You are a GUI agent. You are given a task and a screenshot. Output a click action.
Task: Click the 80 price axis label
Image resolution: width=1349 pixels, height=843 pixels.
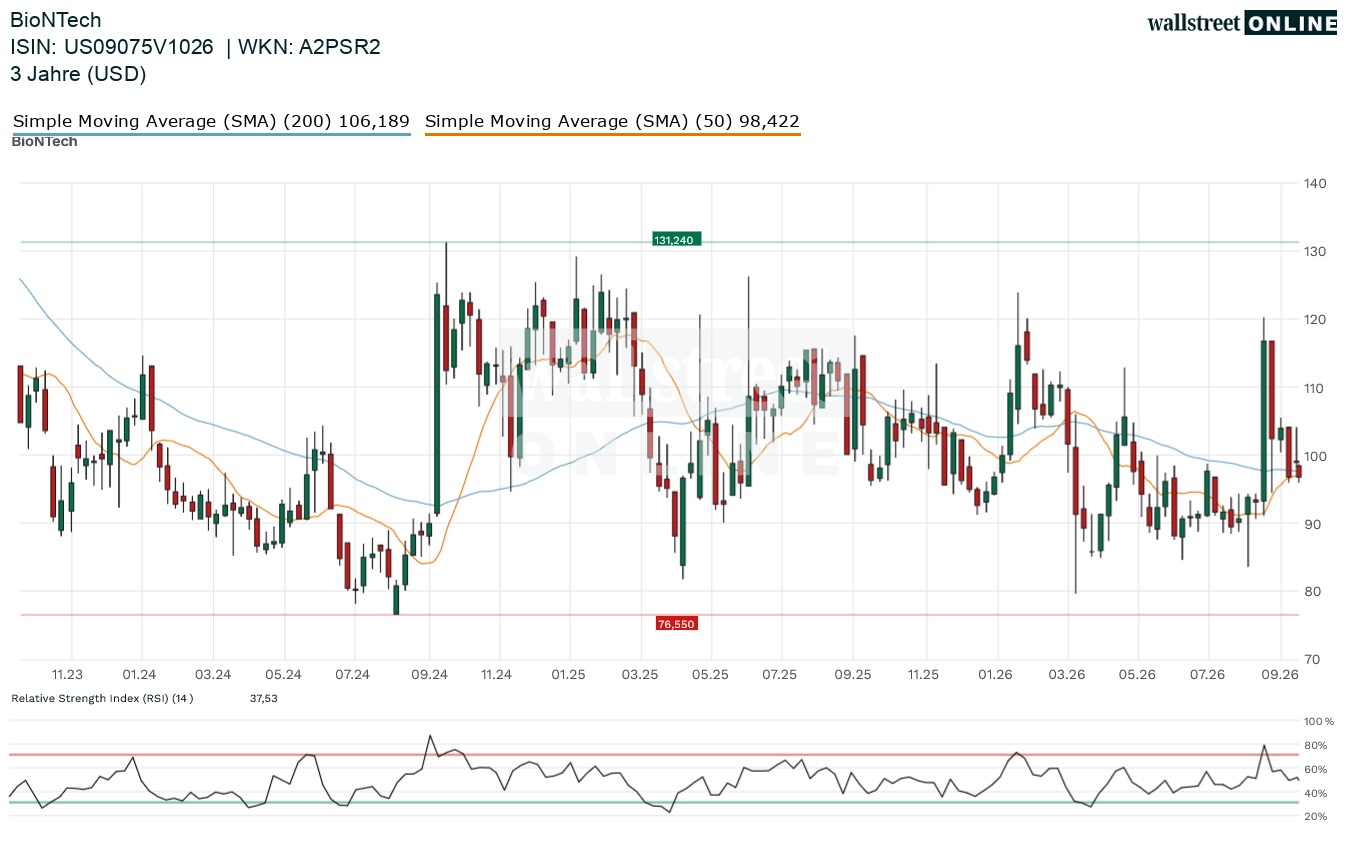pyautogui.click(x=1313, y=592)
